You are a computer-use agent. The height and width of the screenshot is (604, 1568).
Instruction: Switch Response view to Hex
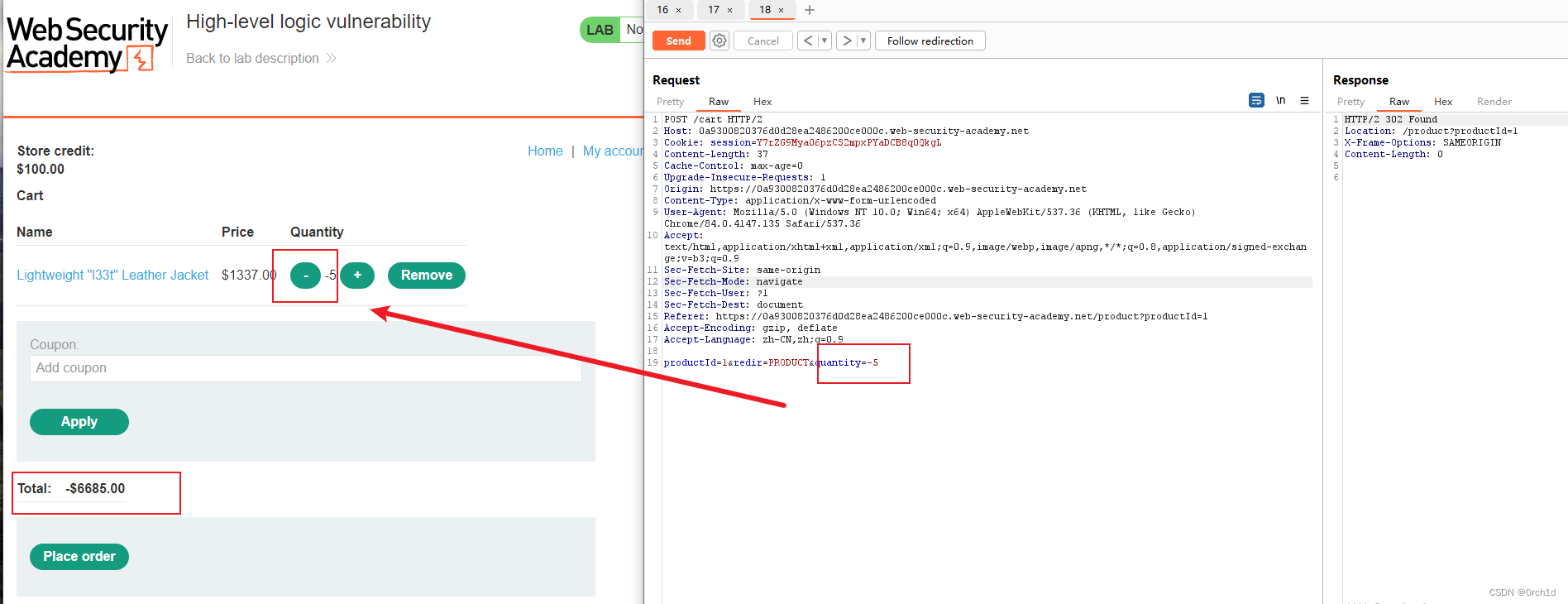tap(1443, 102)
